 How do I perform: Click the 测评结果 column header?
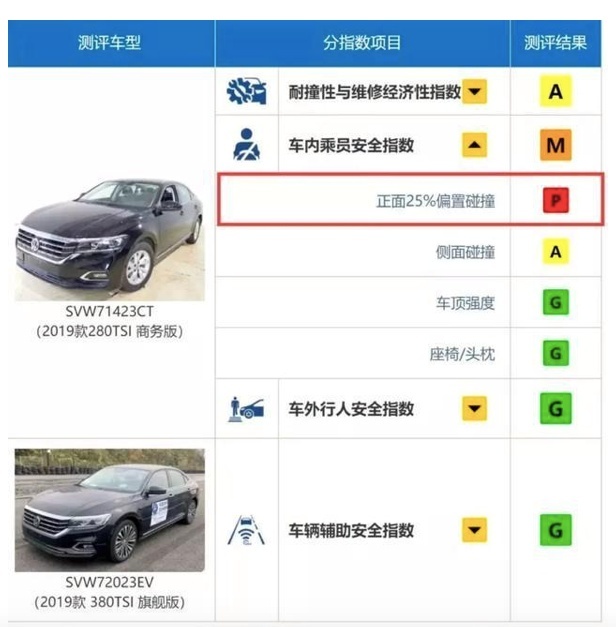(555, 43)
